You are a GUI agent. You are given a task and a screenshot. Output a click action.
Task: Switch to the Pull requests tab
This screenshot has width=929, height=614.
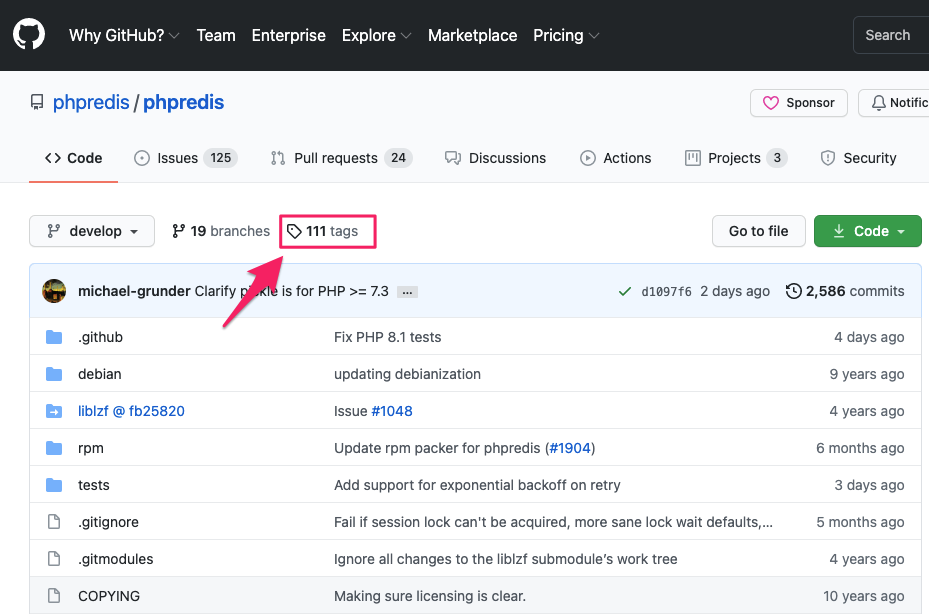click(x=341, y=158)
